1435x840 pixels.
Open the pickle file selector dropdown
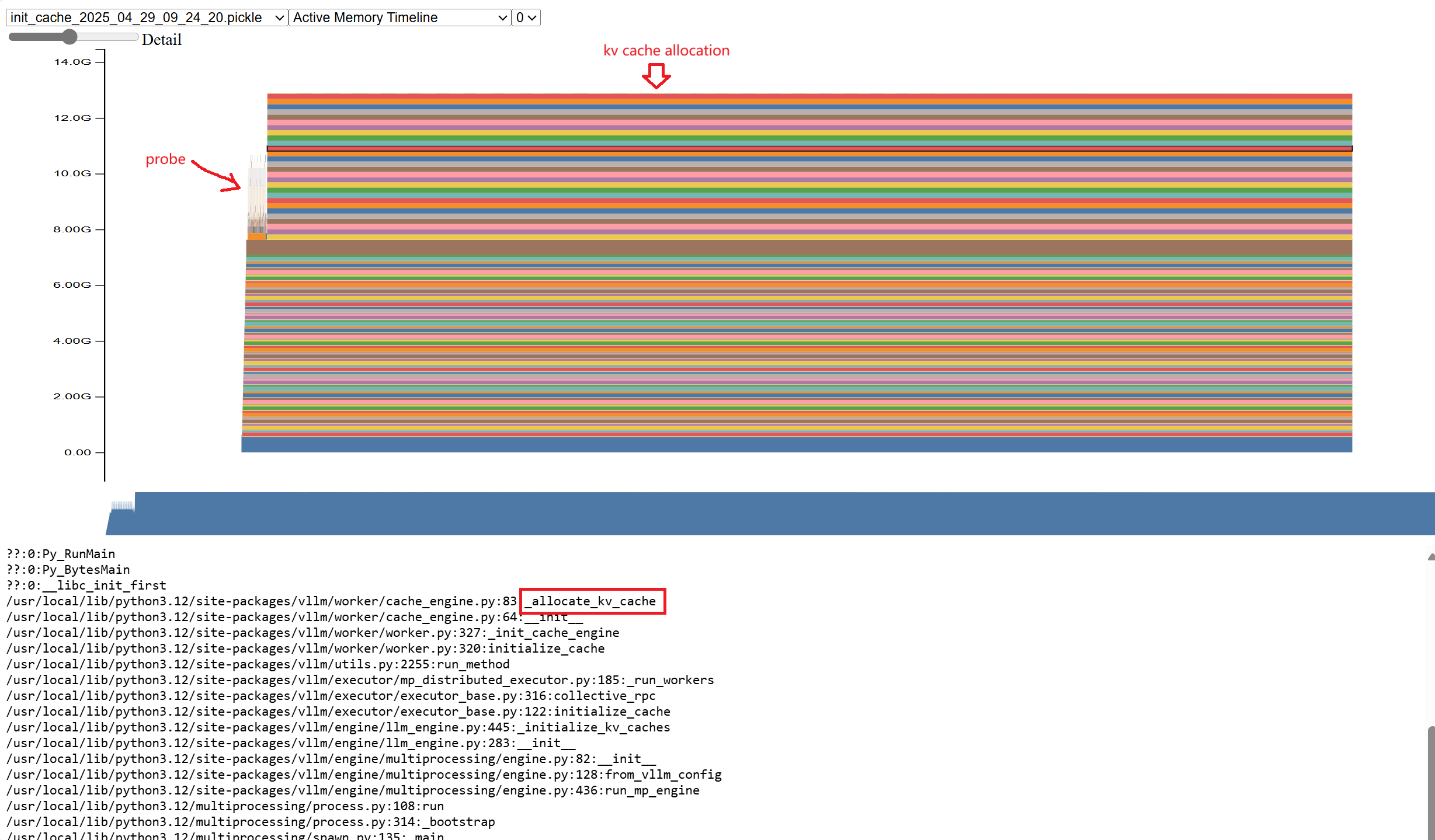(x=146, y=18)
